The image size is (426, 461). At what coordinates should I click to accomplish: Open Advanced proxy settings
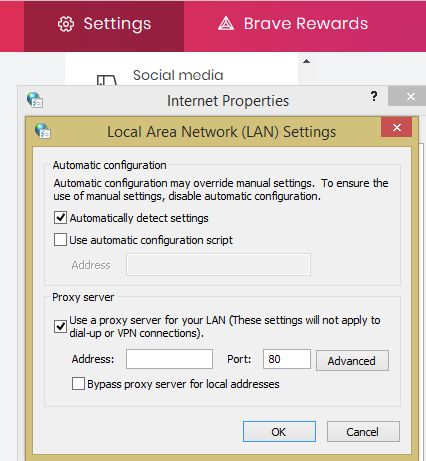pos(352,360)
